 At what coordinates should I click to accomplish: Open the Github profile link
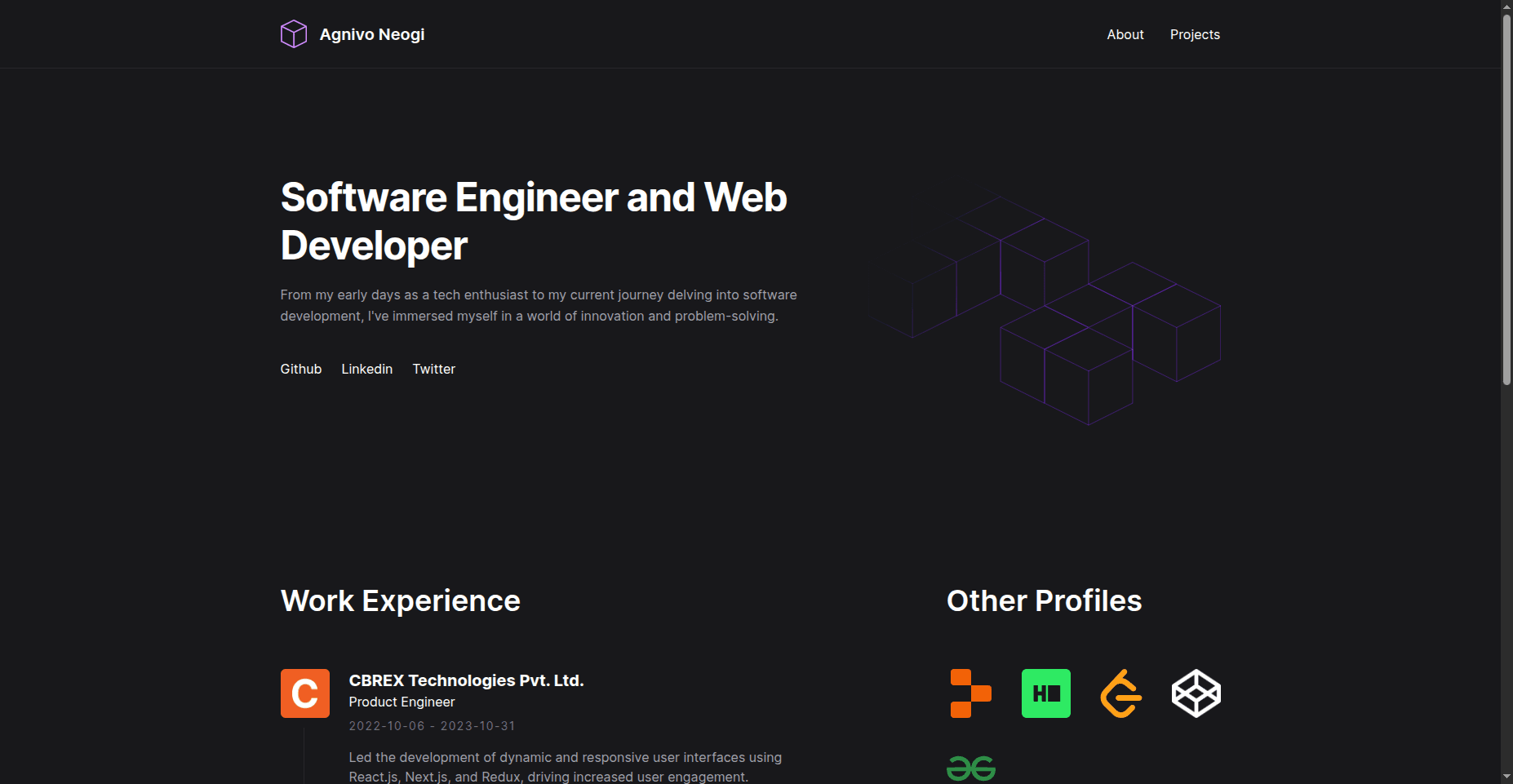pos(300,369)
